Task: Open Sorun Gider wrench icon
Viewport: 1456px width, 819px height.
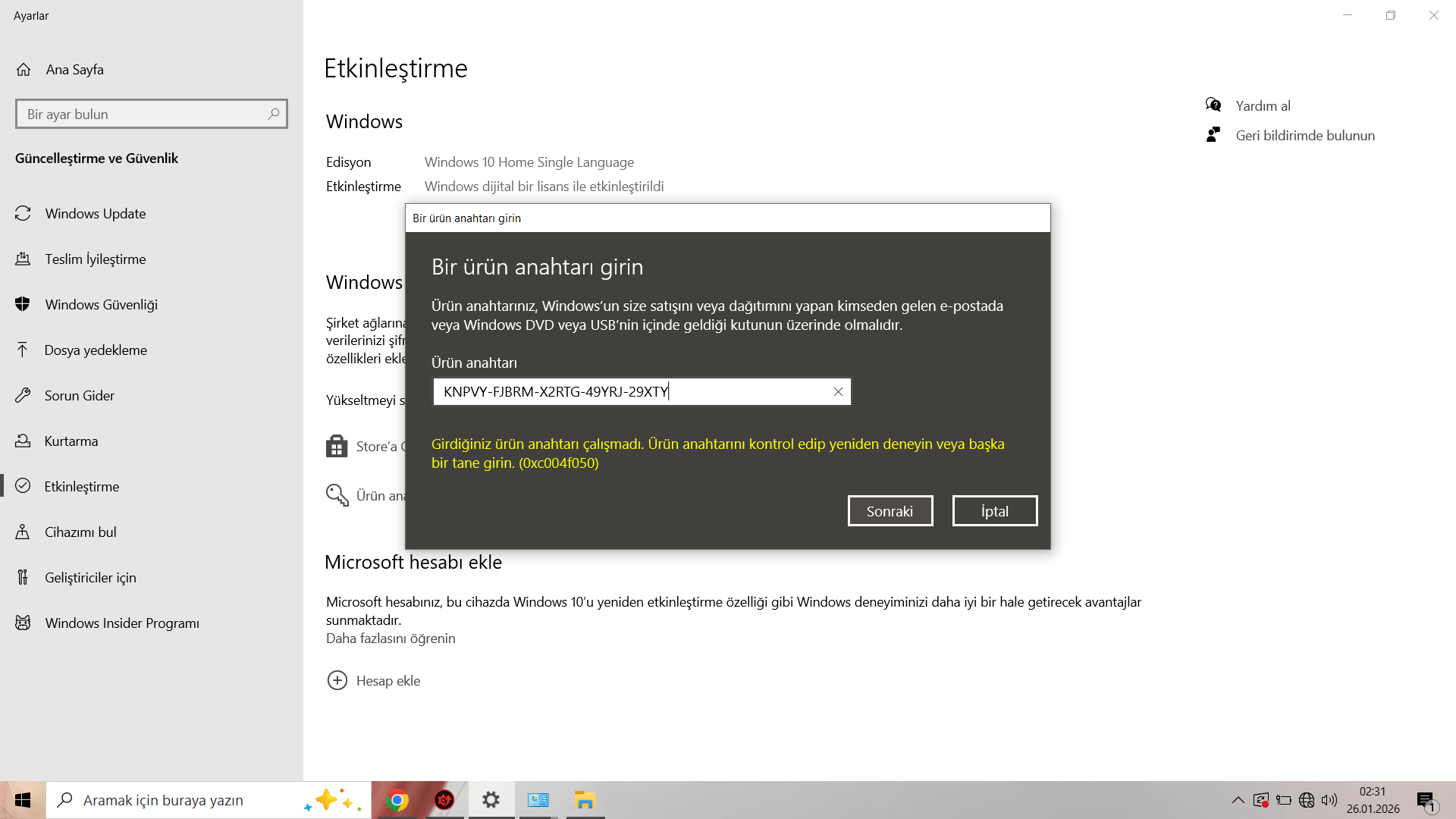Action: (x=23, y=395)
